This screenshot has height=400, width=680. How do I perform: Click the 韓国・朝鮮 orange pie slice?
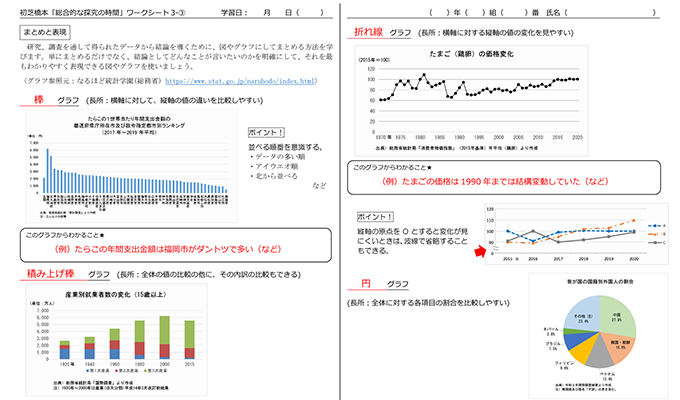619,345
